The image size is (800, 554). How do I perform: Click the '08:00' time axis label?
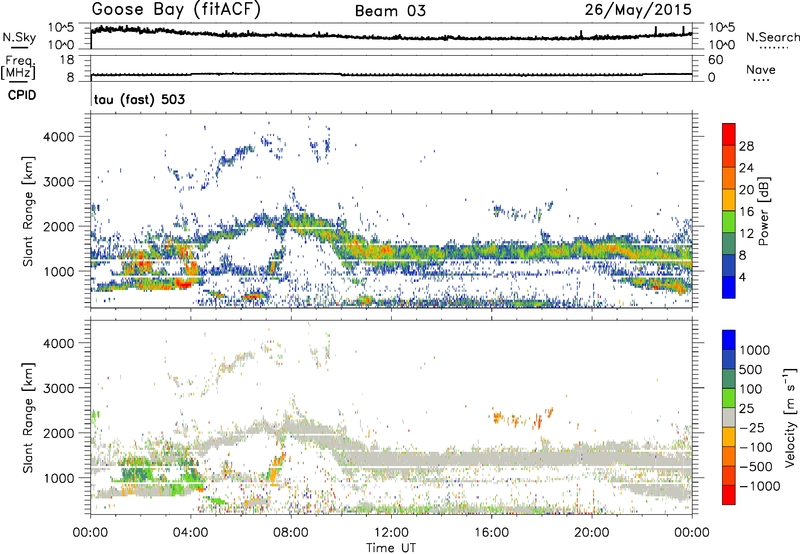point(291,533)
